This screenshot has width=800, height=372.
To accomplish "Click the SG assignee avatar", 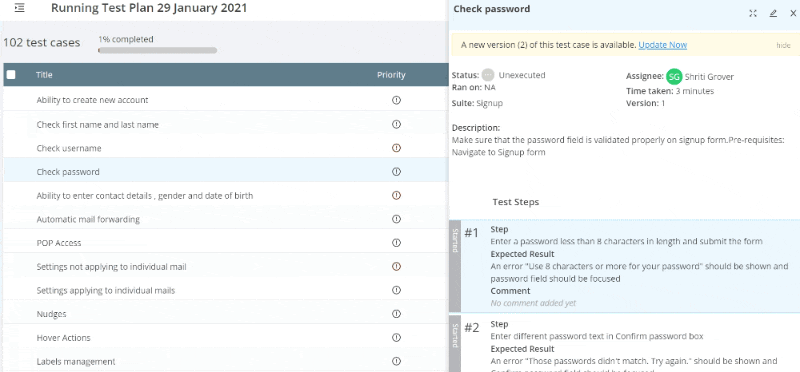I will click(x=674, y=77).
